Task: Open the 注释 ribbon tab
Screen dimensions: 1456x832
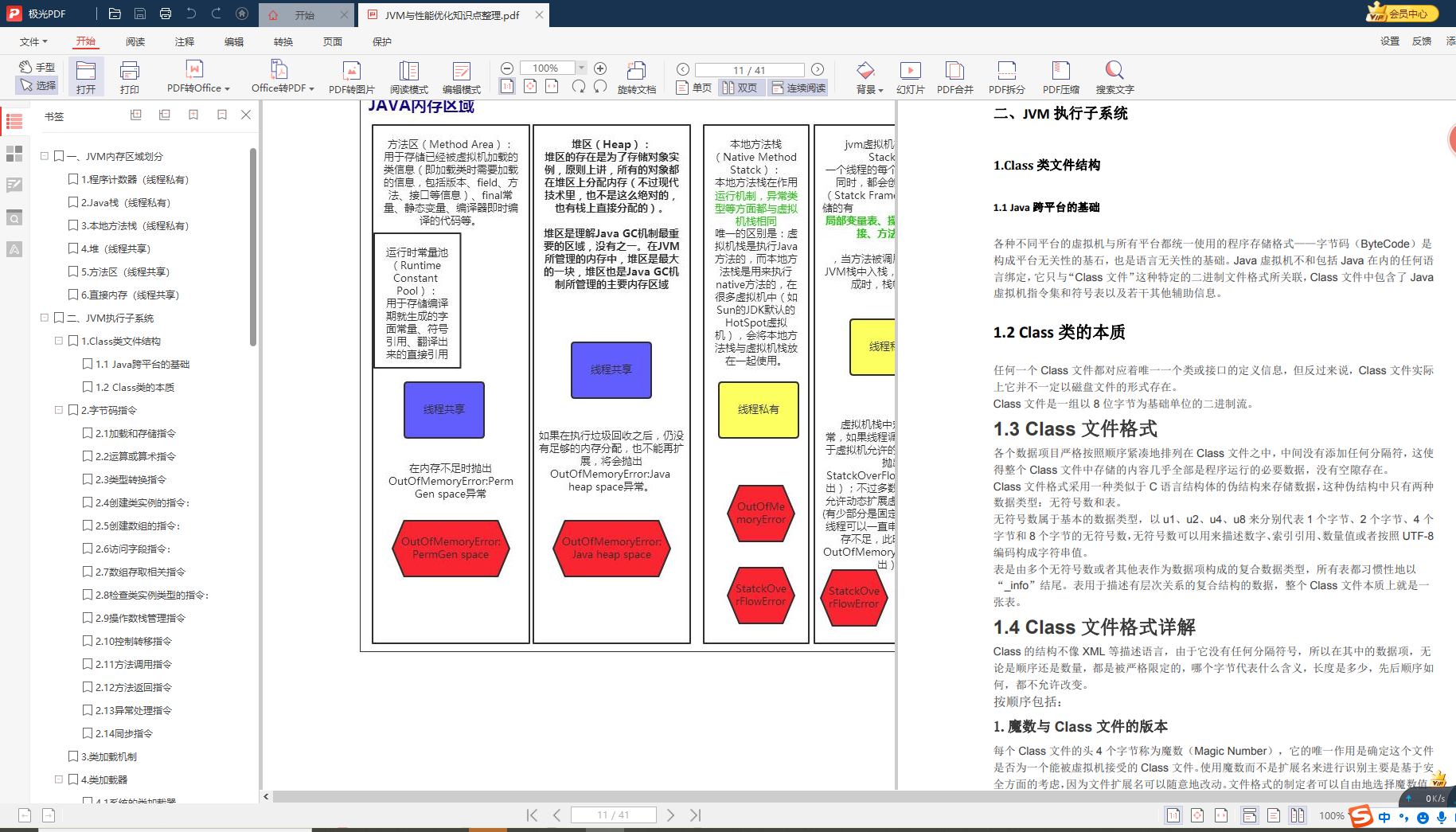Action: pyautogui.click(x=185, y=41)
